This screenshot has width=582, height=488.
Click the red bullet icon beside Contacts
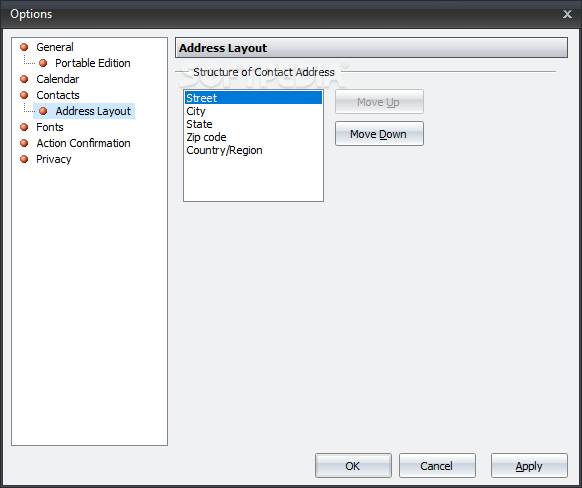tap(24, 95)
